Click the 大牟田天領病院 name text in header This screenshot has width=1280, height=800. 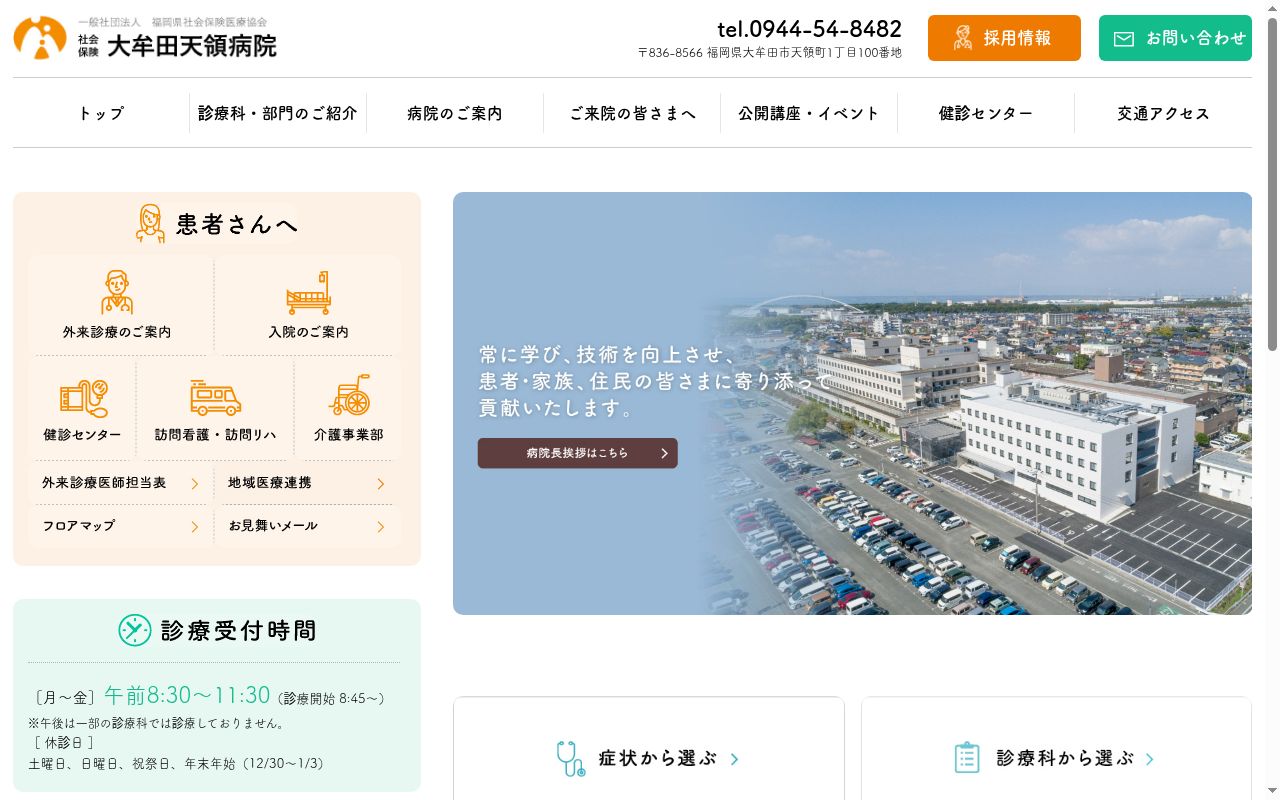click(x=191, y=45)
